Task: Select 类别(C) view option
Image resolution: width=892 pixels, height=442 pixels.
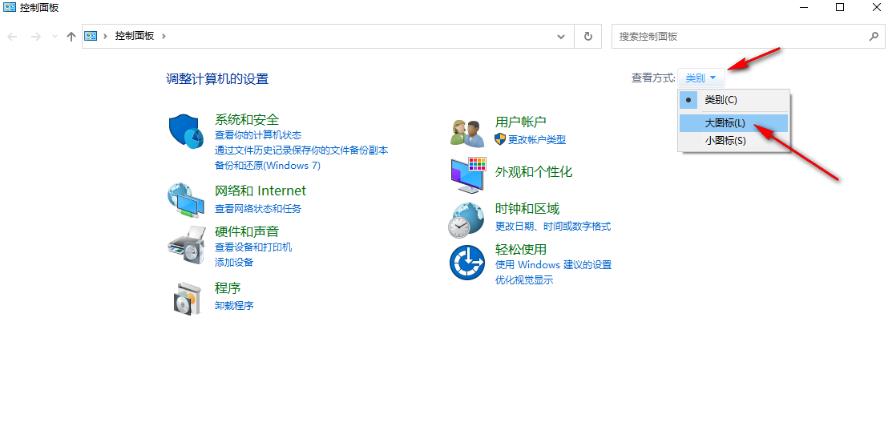Action: tap(734, 100)
